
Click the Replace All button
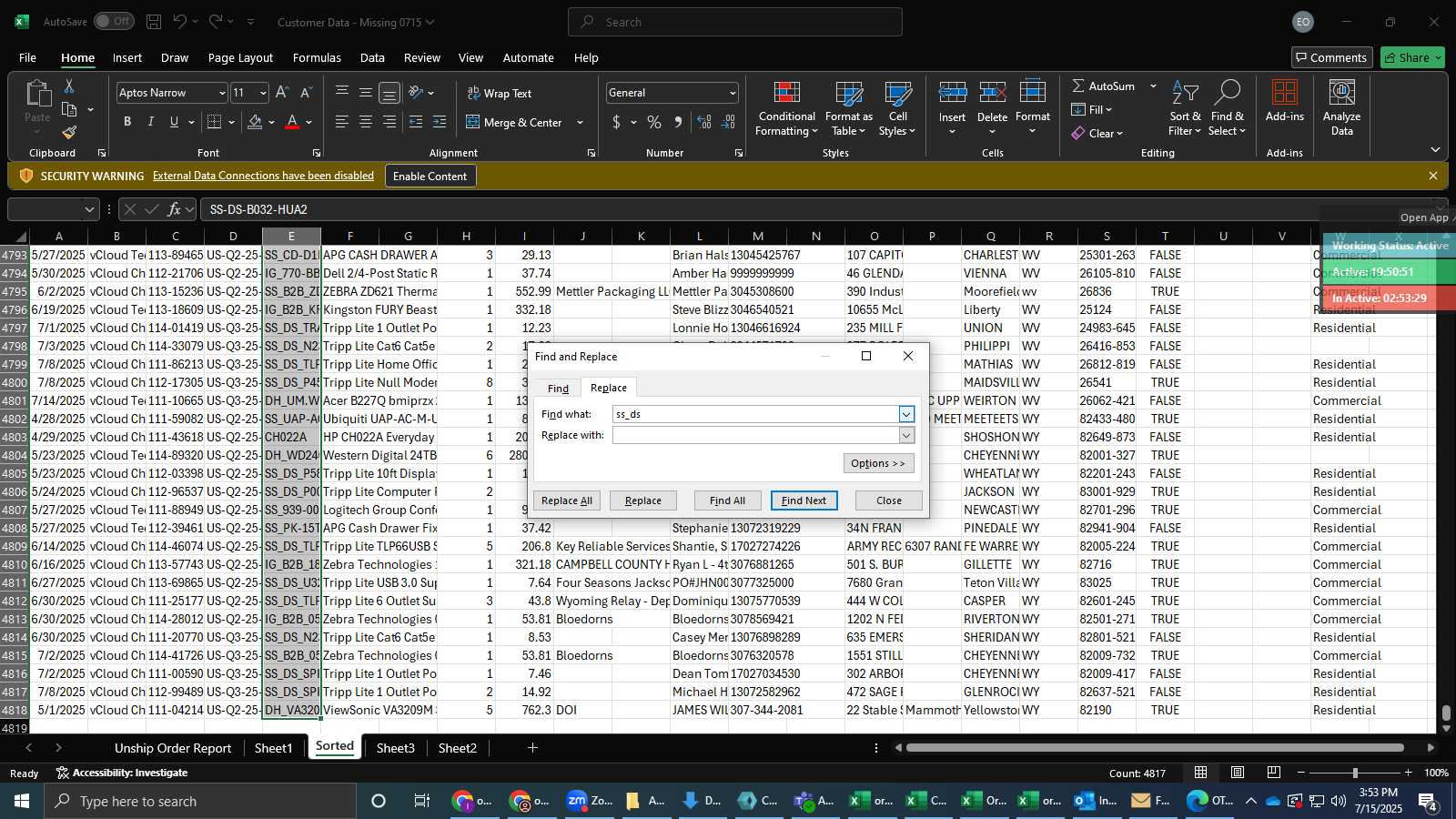point(567,500)
